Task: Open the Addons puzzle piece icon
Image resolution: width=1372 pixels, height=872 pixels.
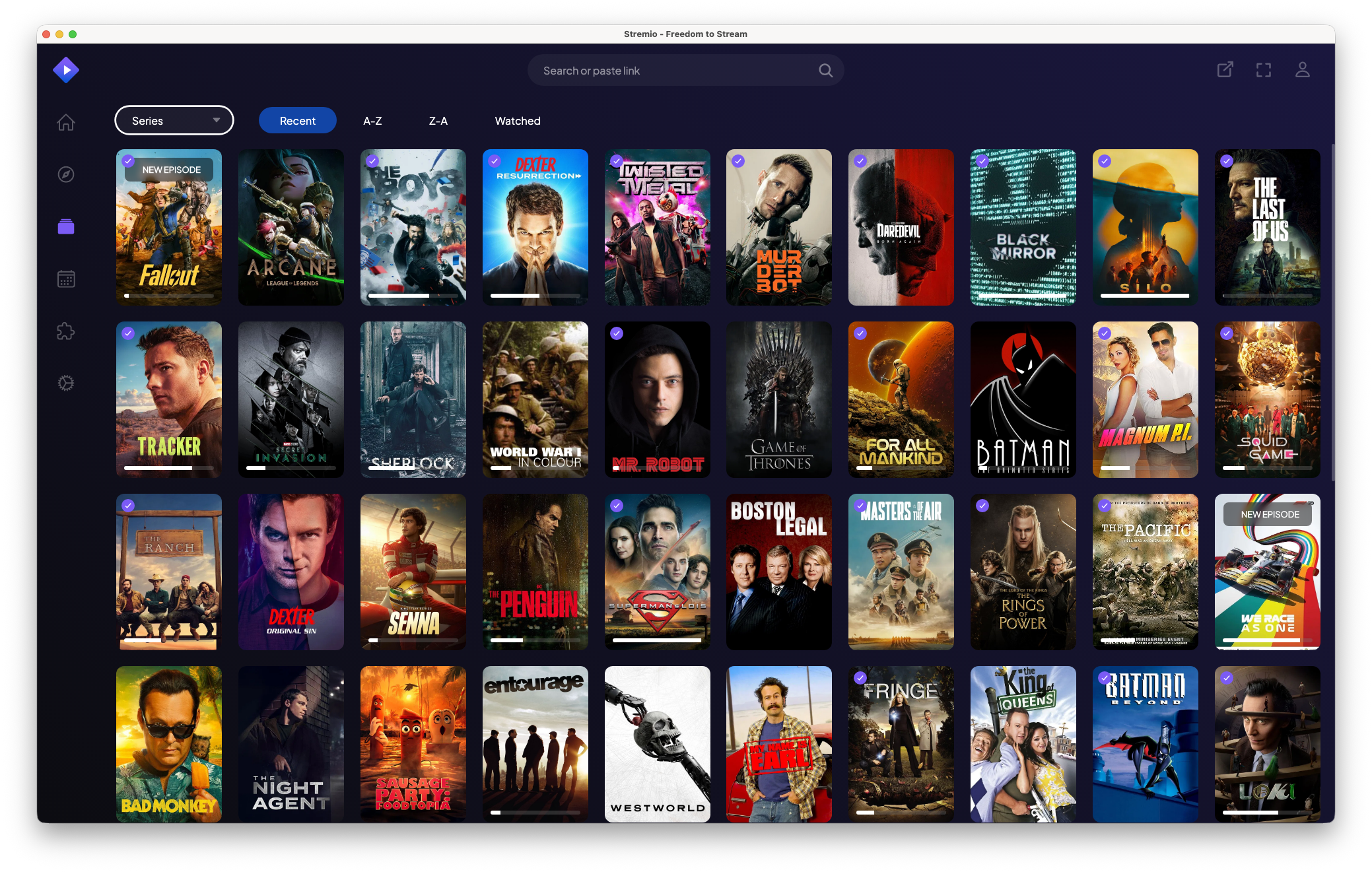Action: pyautogui.click(x=66, y=331)
